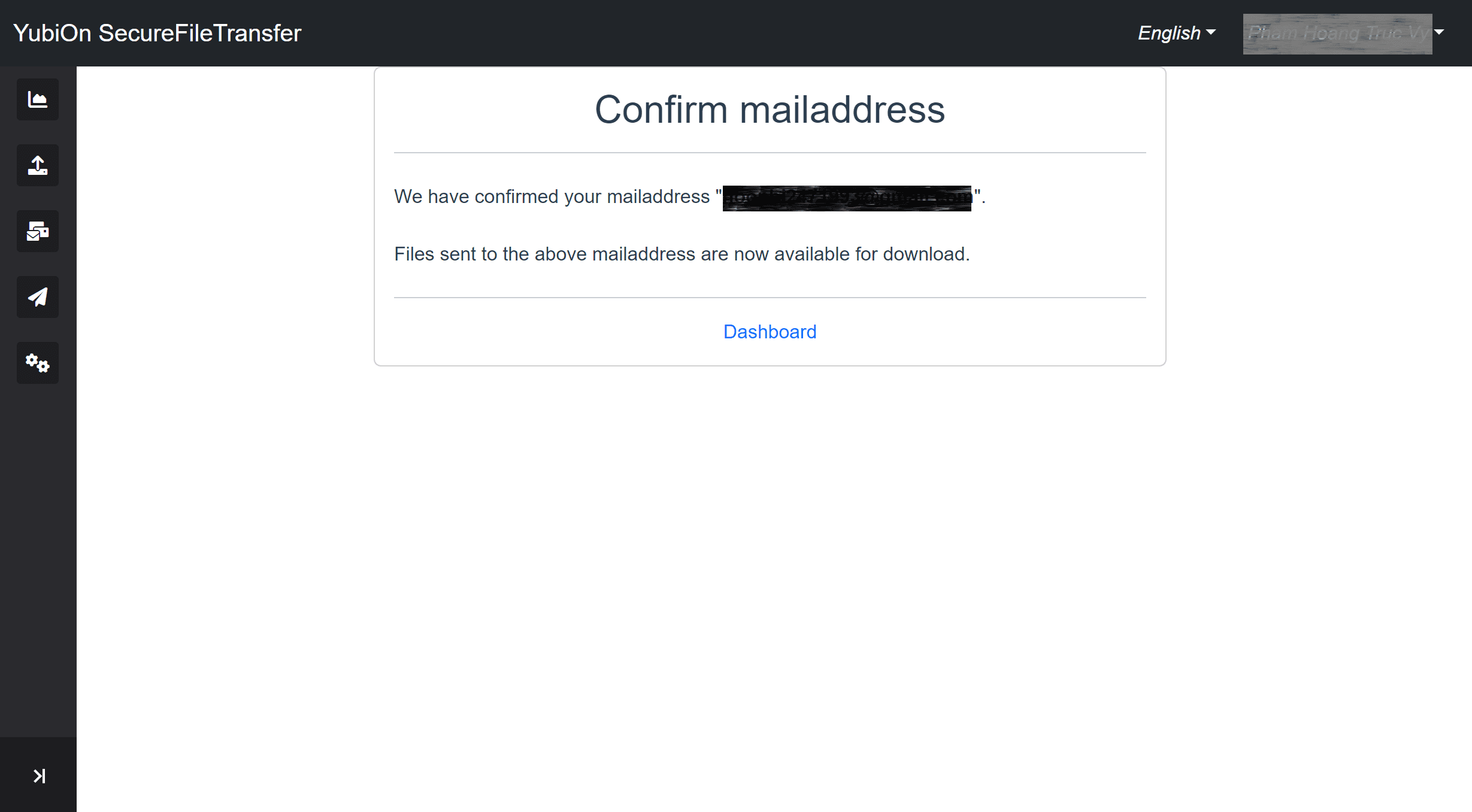Click the blank white area below the card
This screenshot has width=1472, height=812.
click(x=770, y=569)
